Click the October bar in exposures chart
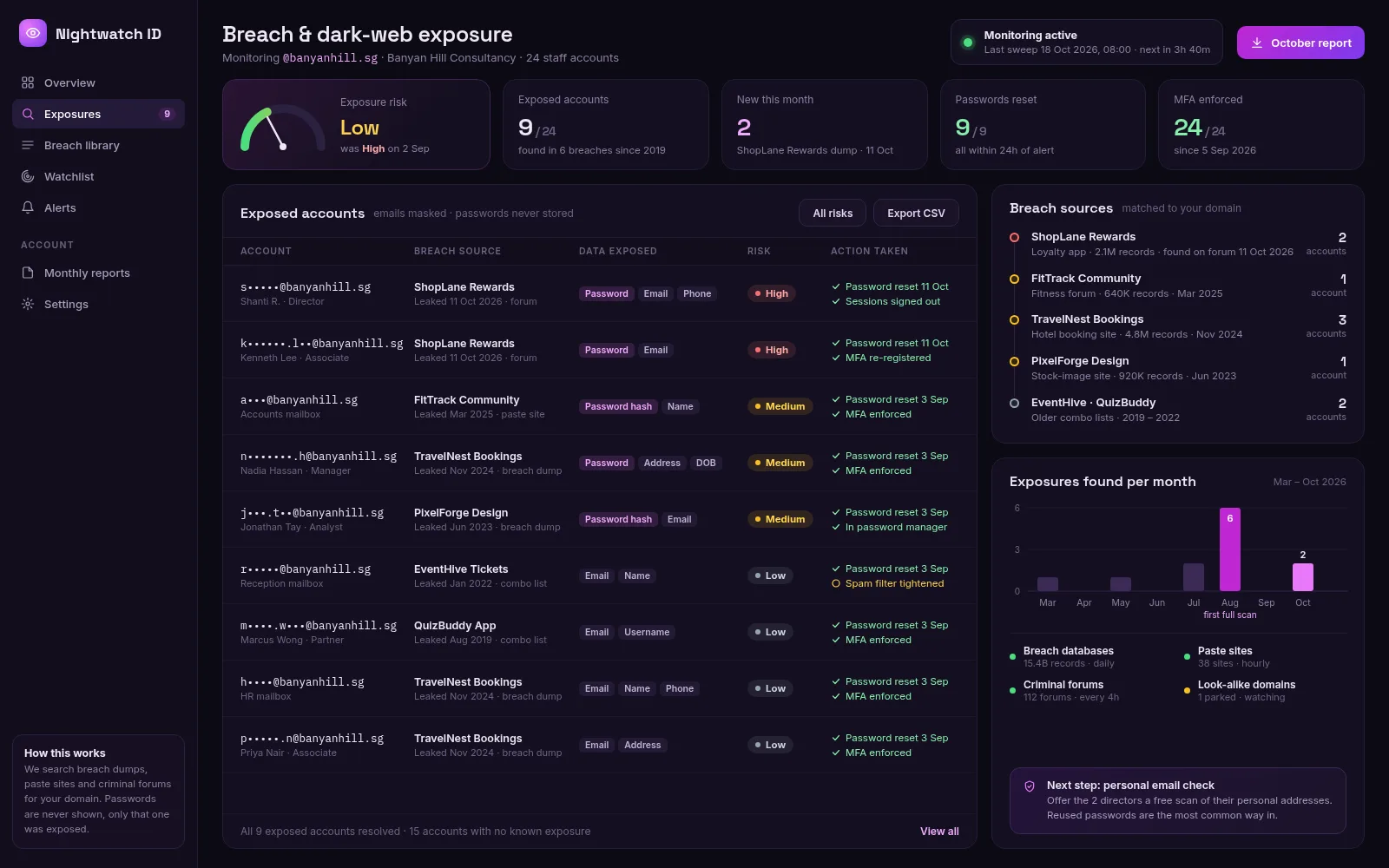1389x868 pixels. [x=1303, y=577]
